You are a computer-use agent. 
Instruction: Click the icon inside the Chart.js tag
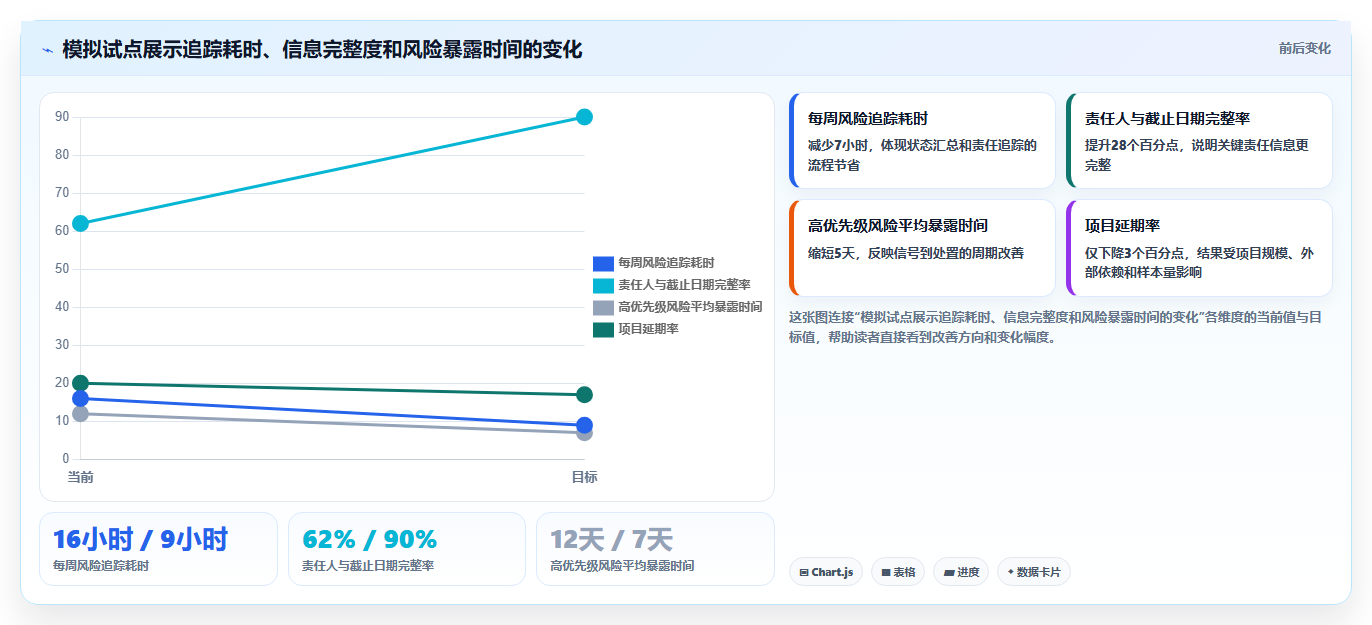tap(804, 573)
